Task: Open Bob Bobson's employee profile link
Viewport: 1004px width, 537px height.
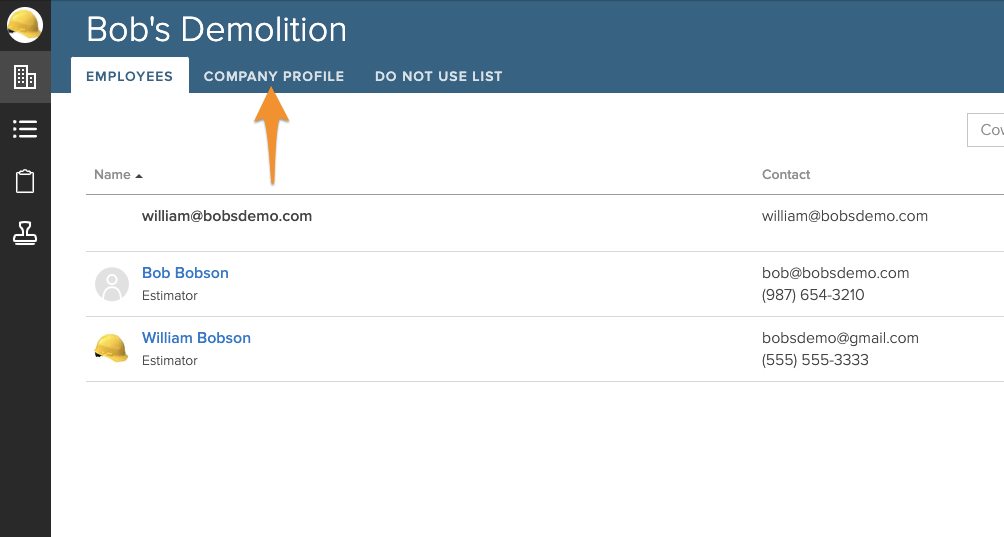Action: click(185, 273)
